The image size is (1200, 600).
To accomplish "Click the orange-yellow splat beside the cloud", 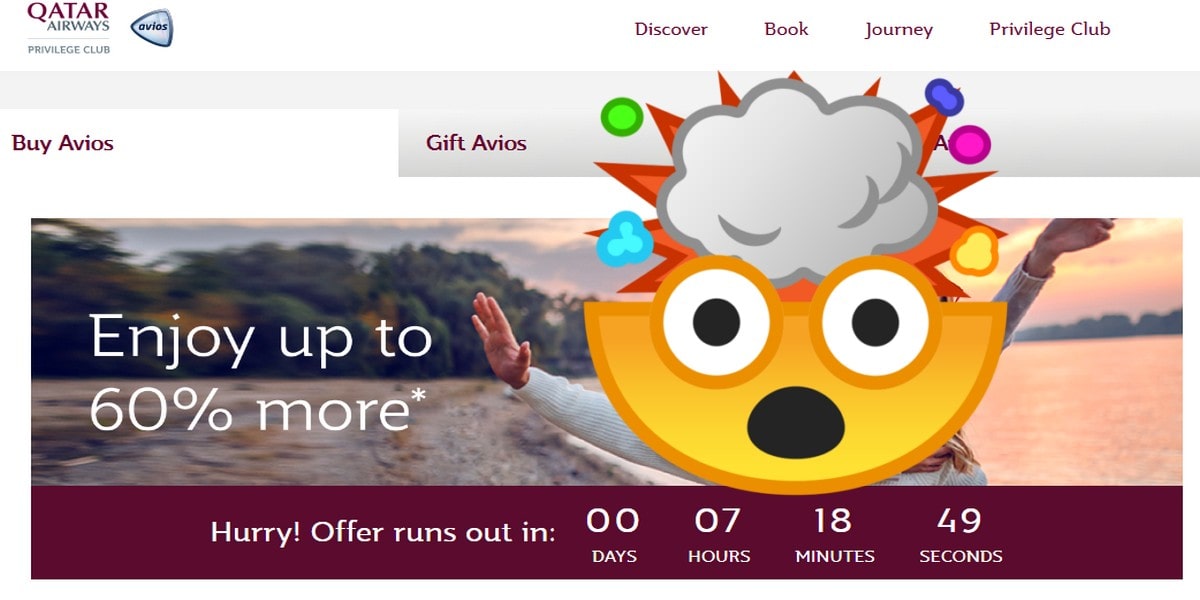I will 974,250.
